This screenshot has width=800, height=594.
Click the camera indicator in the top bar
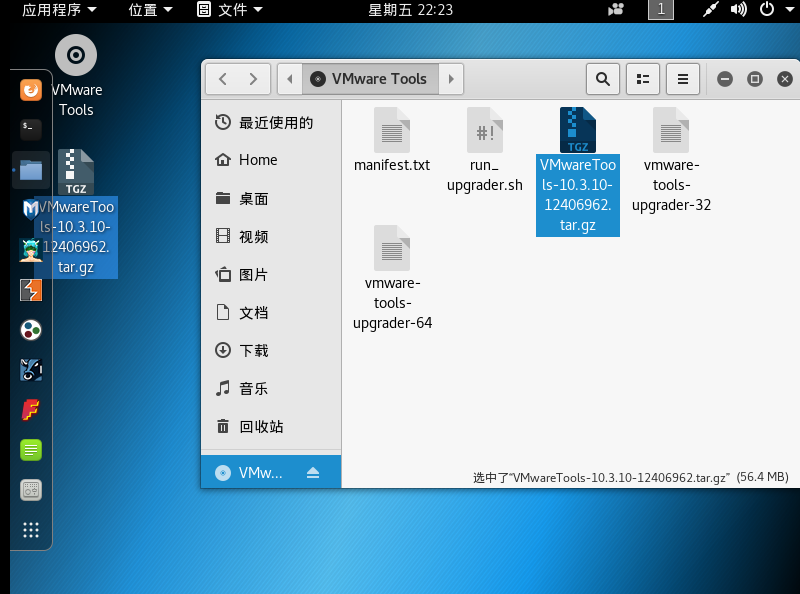614,10
